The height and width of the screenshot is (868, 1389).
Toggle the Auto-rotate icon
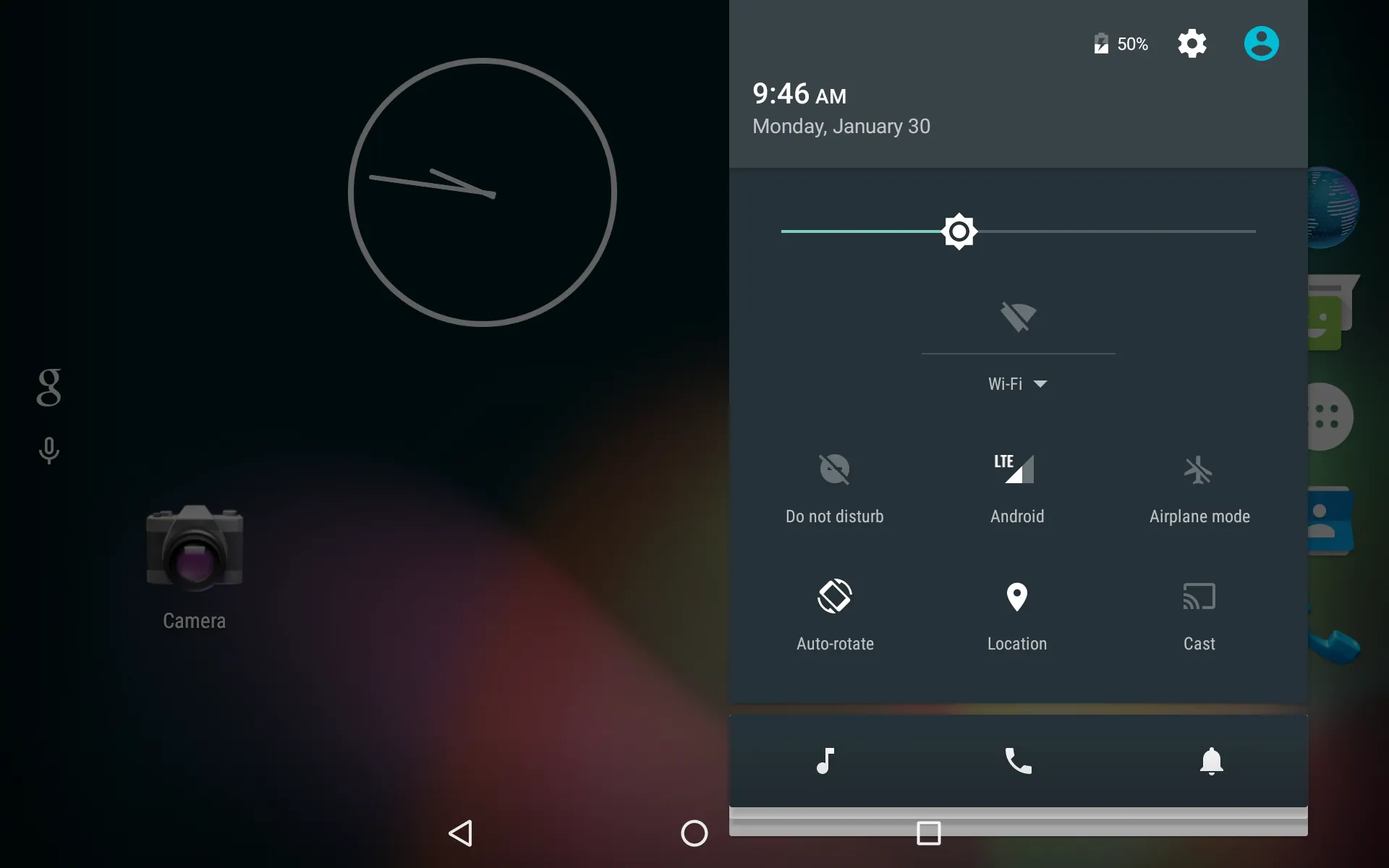pos(835,597)
